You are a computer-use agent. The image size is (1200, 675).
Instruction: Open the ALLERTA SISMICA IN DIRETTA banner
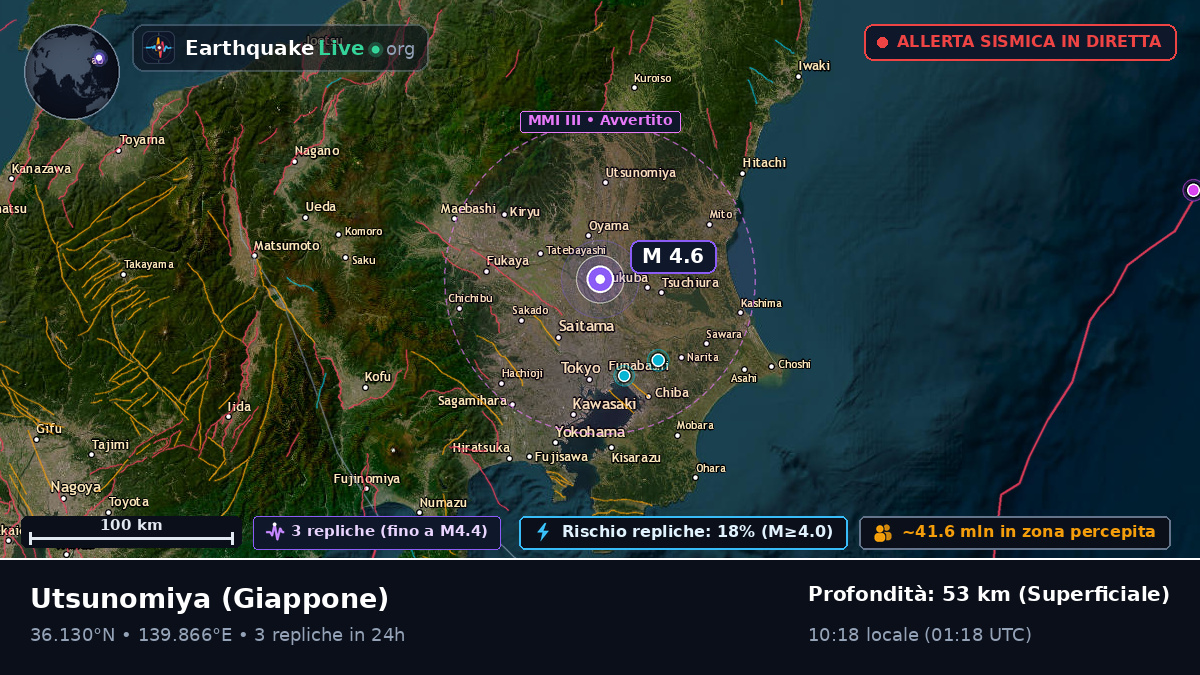pyautogui.click(x=1020, y=42)
